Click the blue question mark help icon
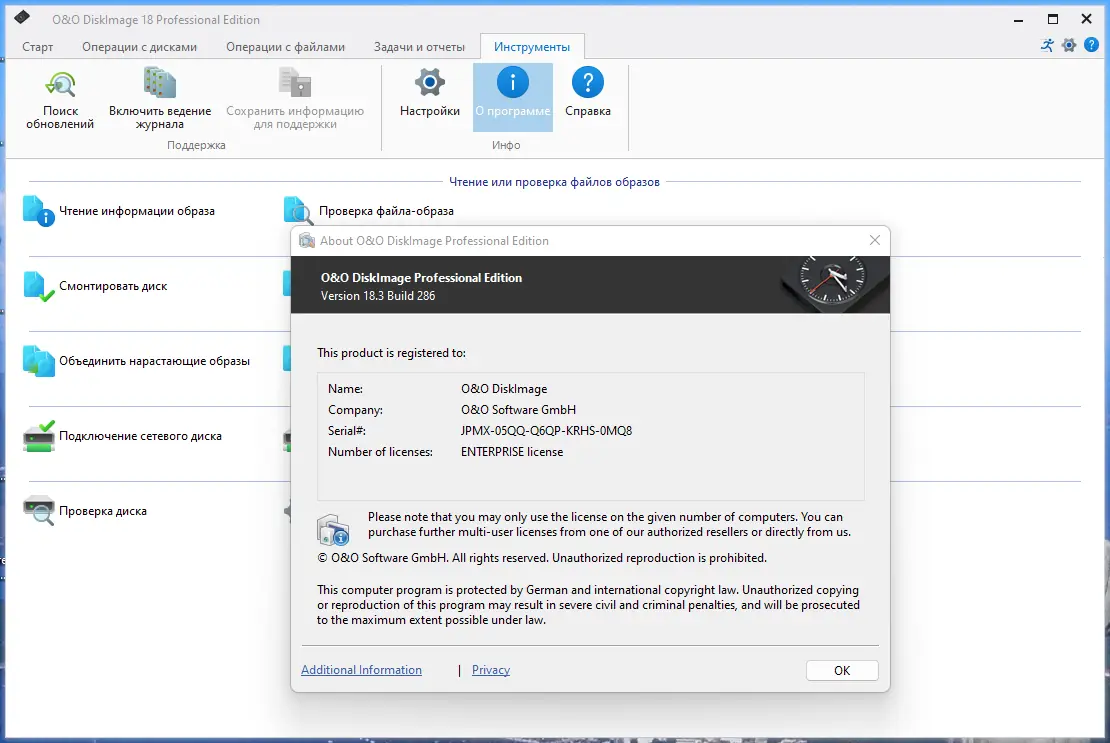 click(1093, 45)
